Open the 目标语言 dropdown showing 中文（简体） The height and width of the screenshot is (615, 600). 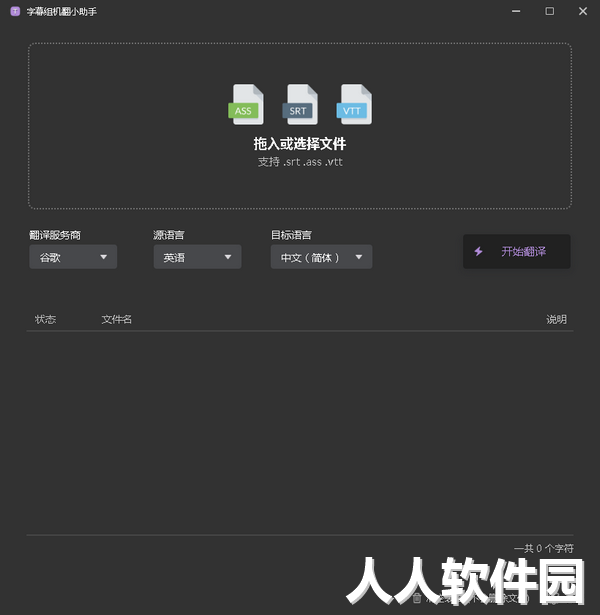(x=321, y=257)
